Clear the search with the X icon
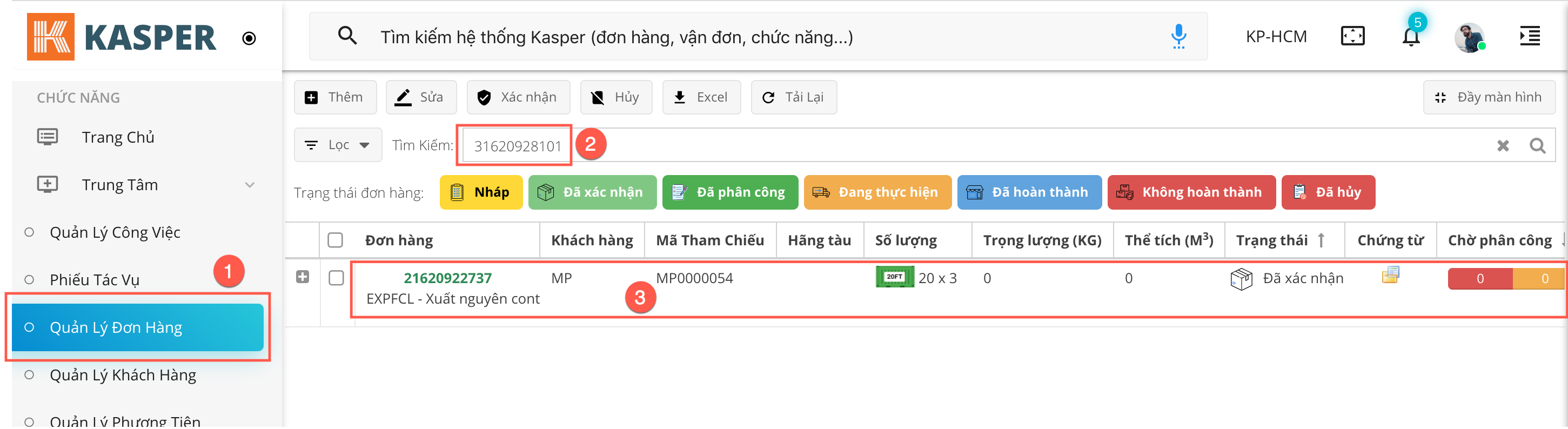 [x=1502, y=145]
